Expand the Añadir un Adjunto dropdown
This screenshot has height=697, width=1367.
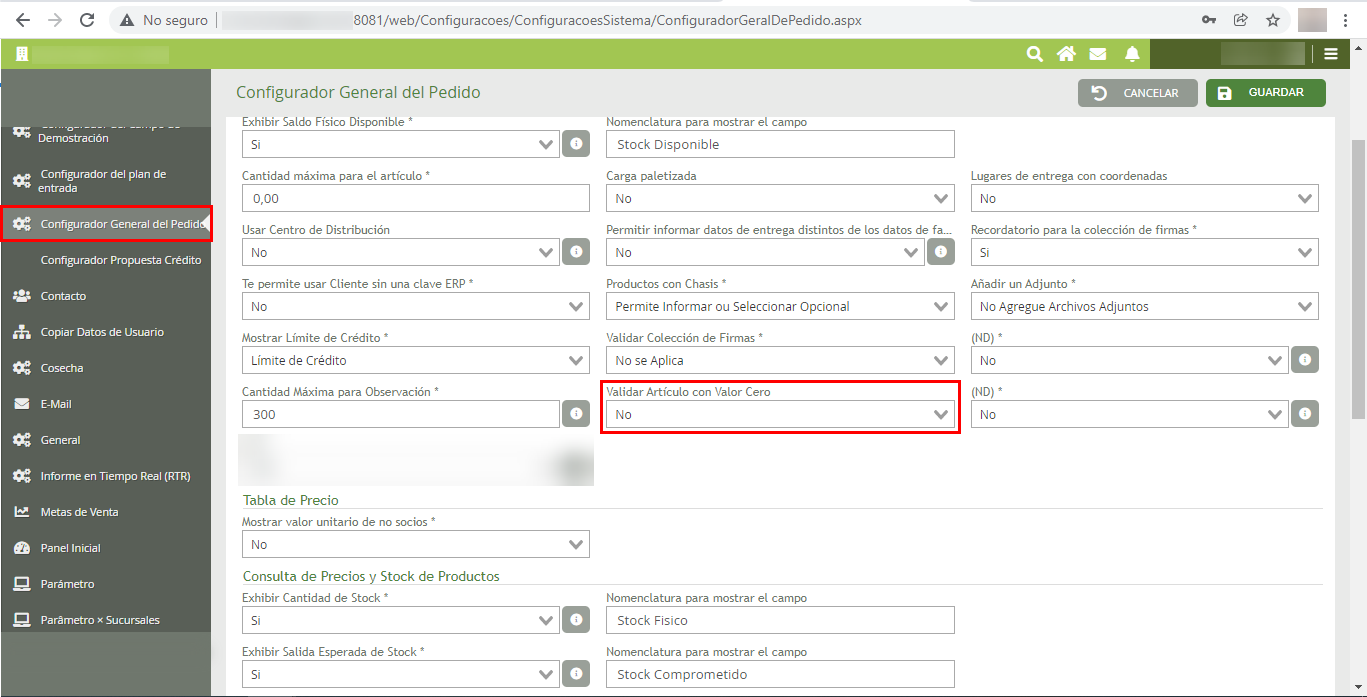(1144, 306)
